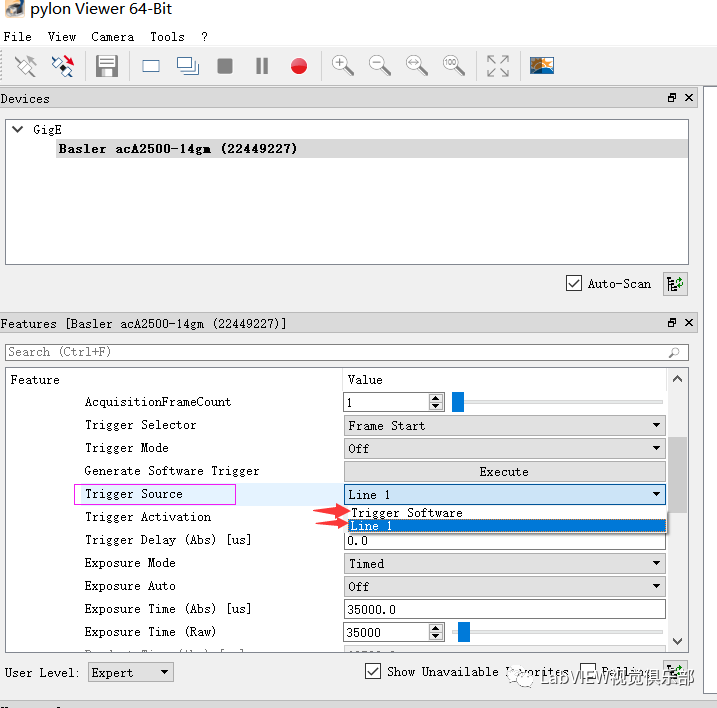Viewport: 717px width, 708px height.
Task: Start recording with the red record icon
Action: [299, 66]
